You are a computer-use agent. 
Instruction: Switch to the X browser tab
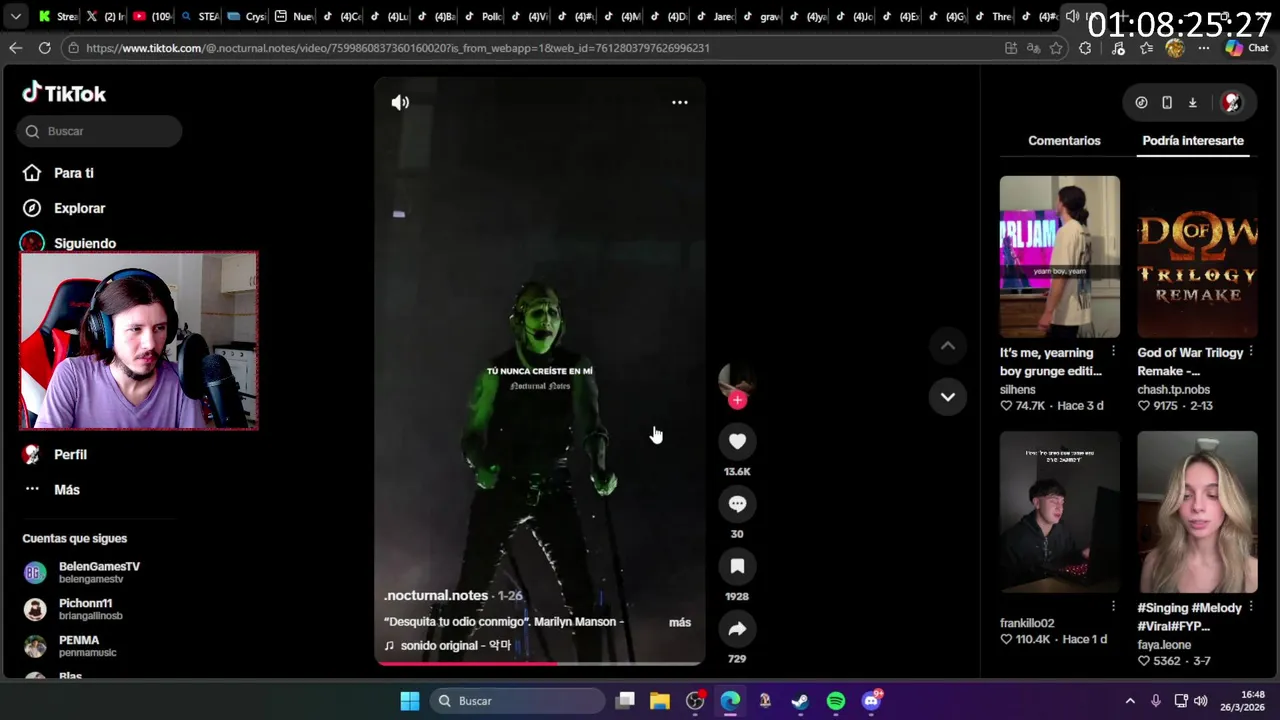pyautogui.click(x=105, y=16)
